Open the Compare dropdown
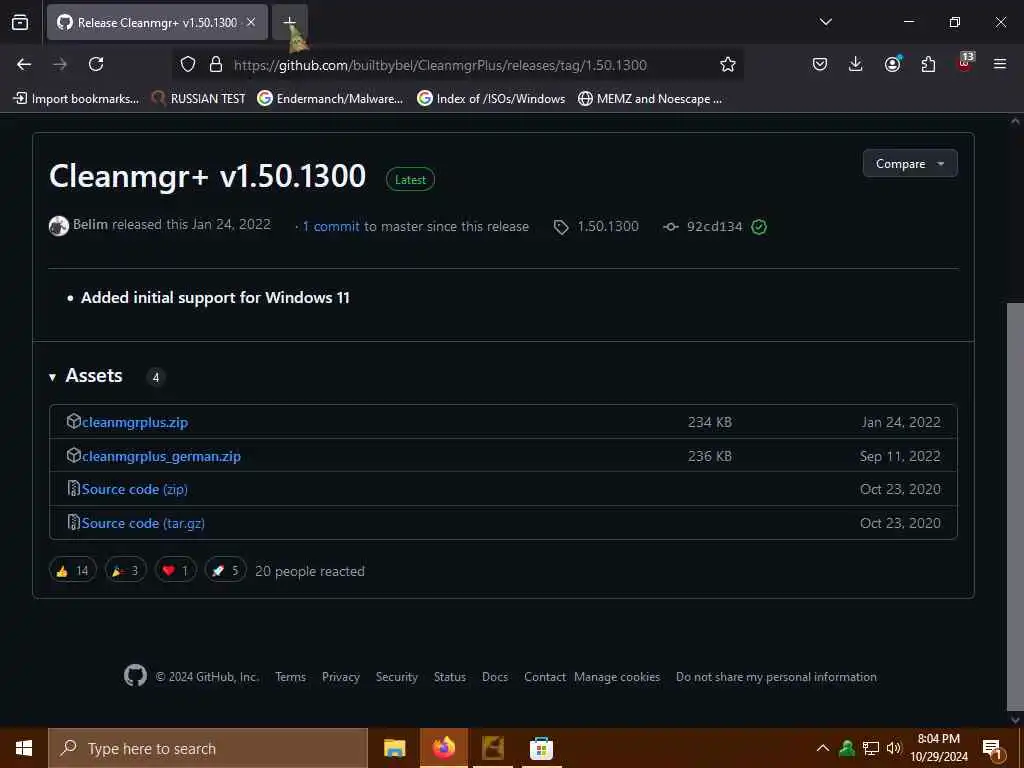The width and height of the screenshot is (1024, 768). coord(910,163)
